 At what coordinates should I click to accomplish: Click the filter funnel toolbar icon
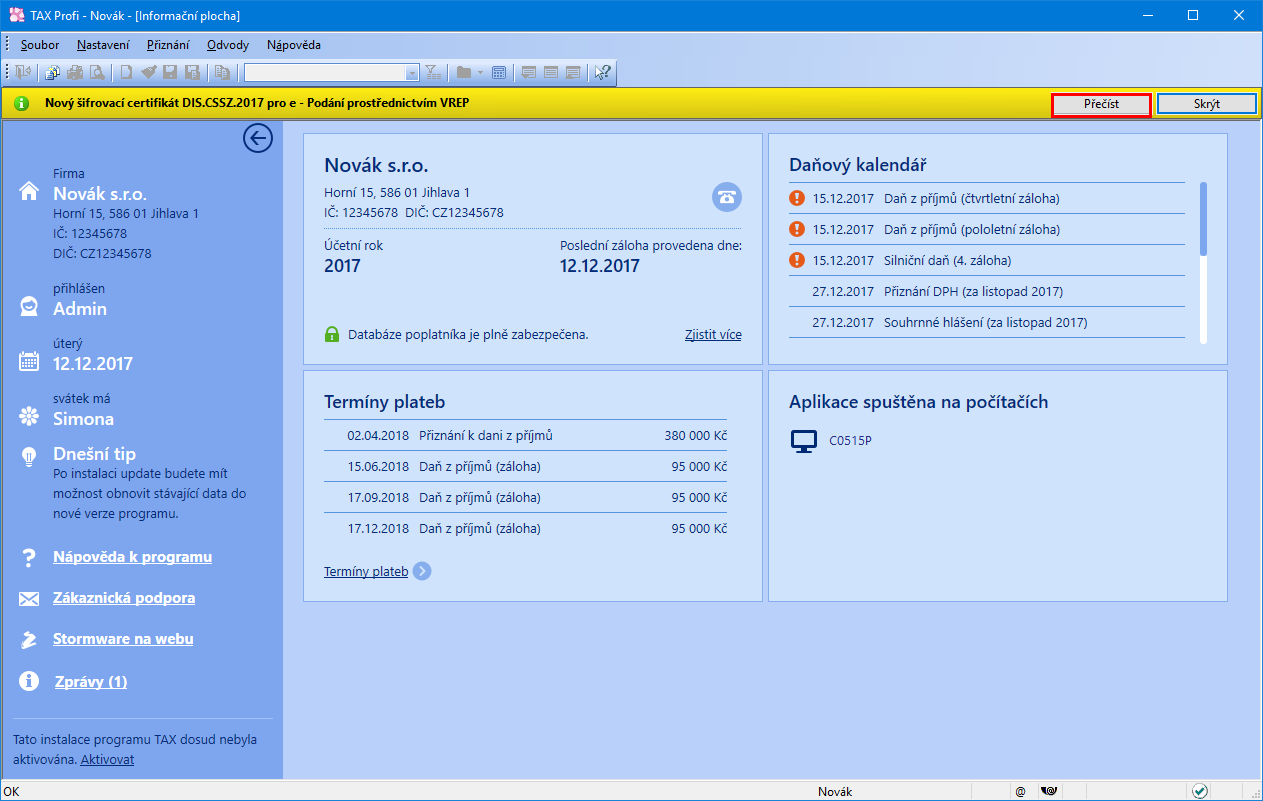pos(432,72)
